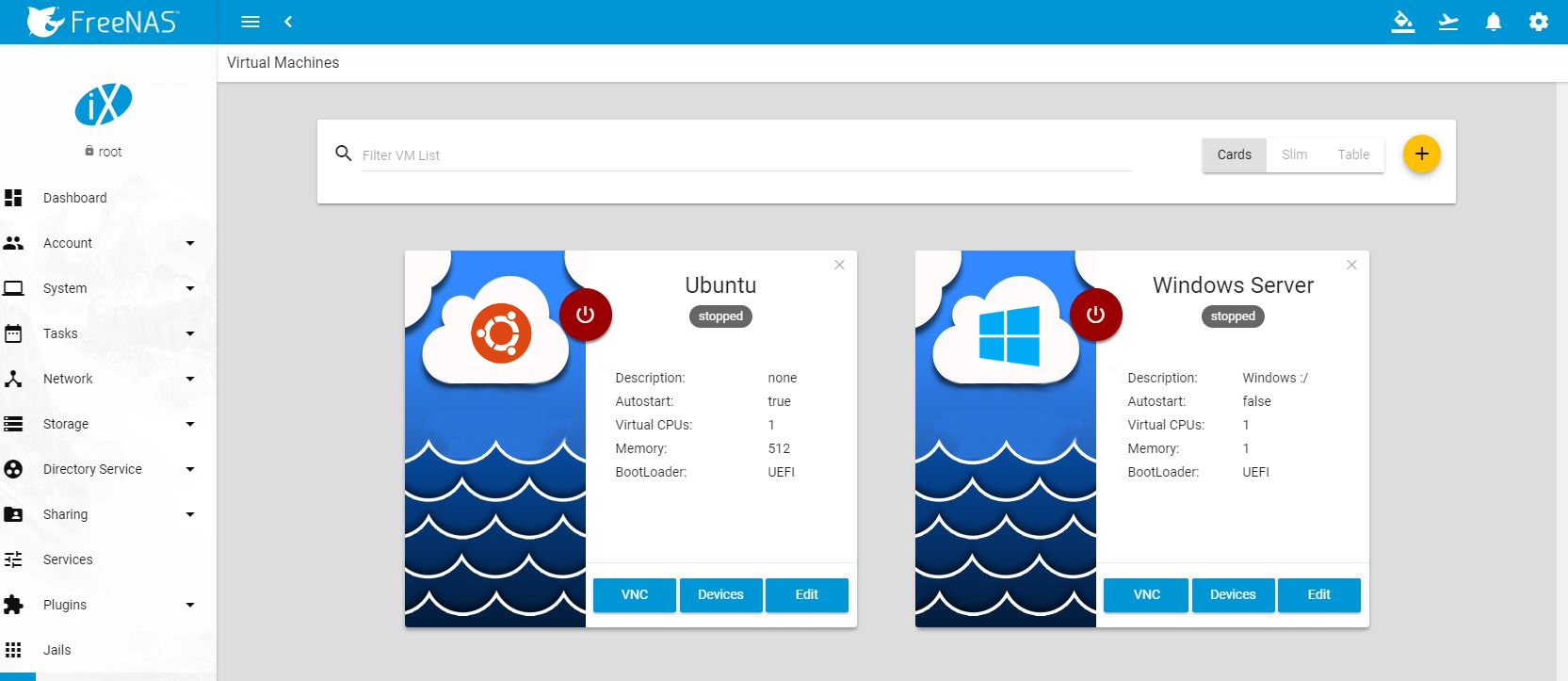Image resolution: width=1568 pixels, height=681 pixels.
Task: Switch to Table view
Action: (1353, 154)
